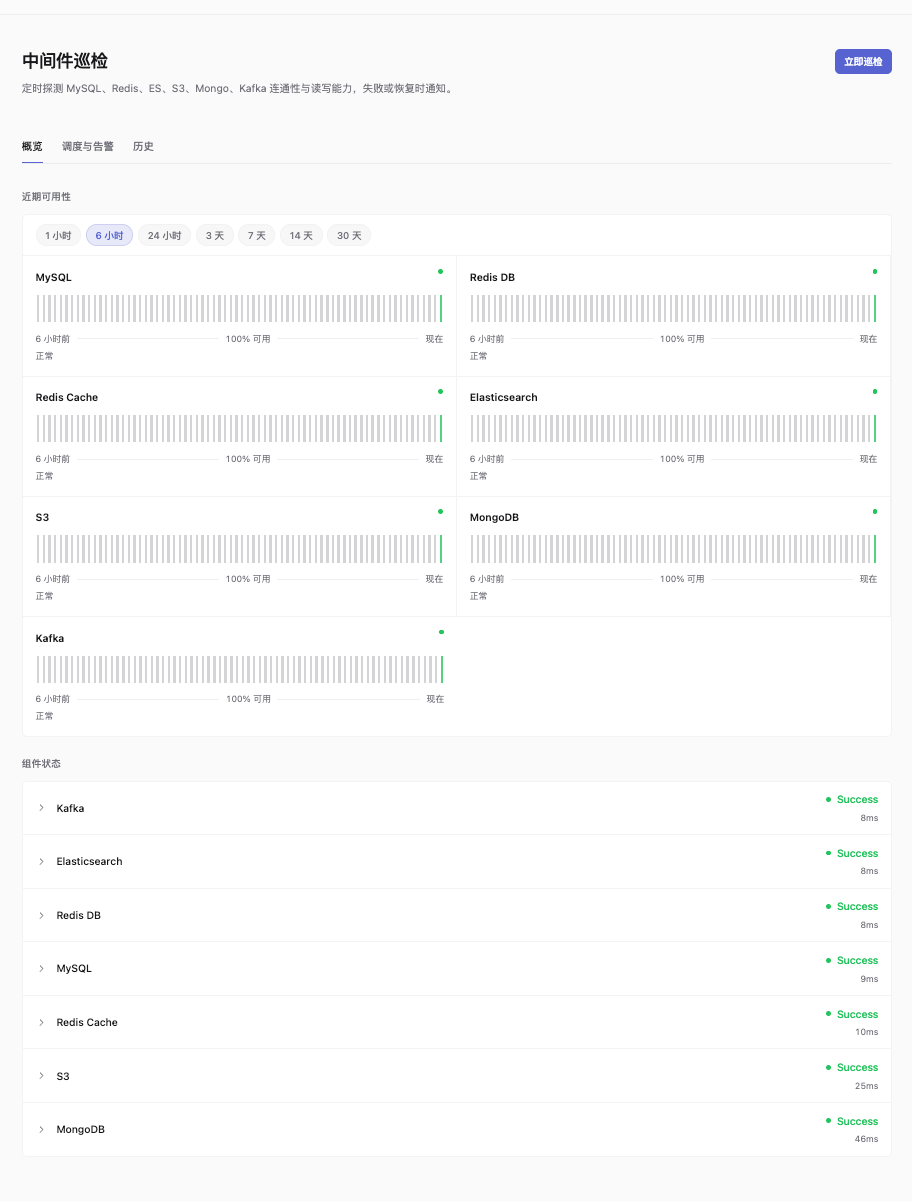Viewport: 912px width, 1201px height.
Task: Select the 1 小时 time range
Action: (x=58, y=236)
